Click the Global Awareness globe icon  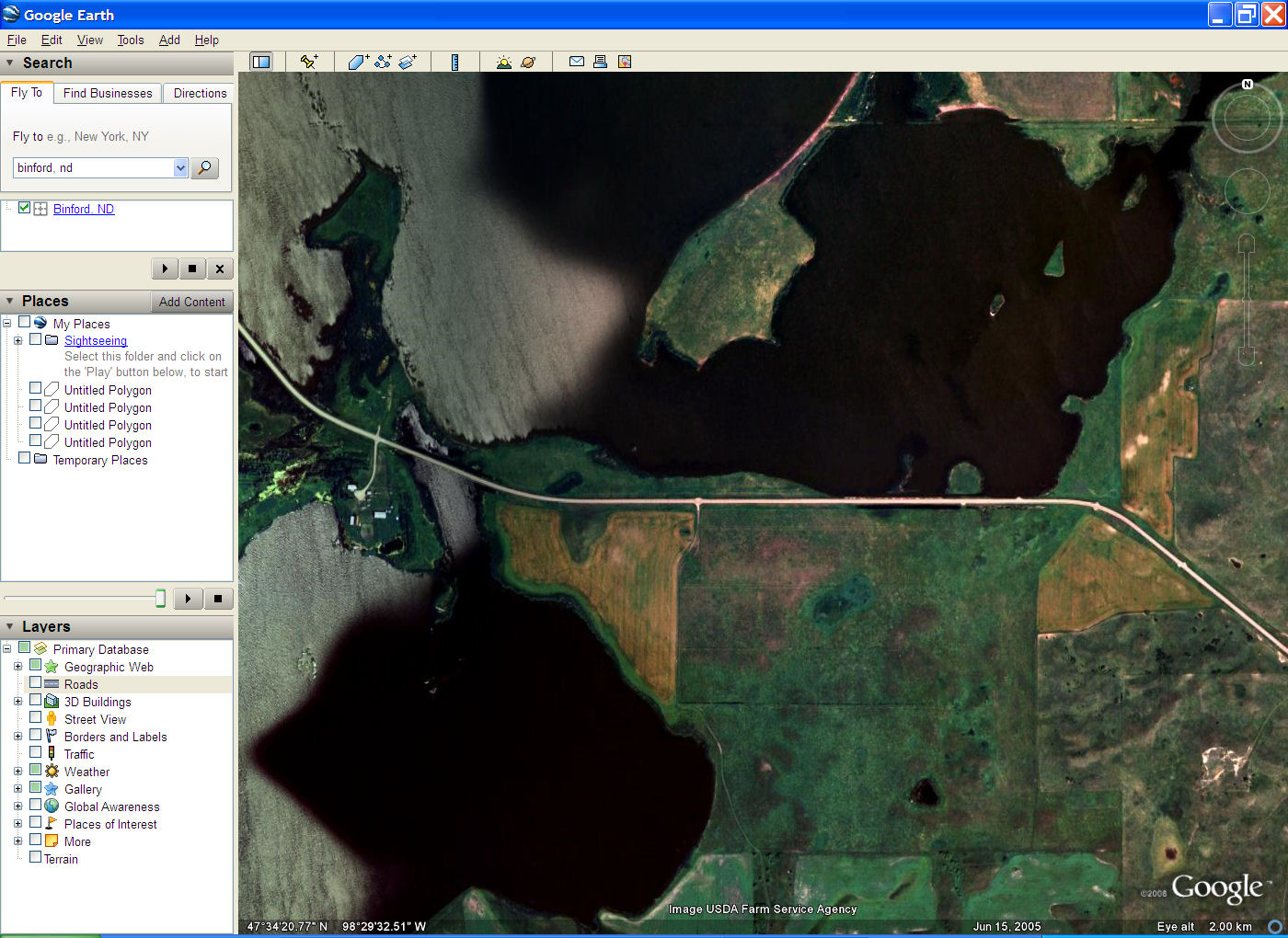[52, 806]
